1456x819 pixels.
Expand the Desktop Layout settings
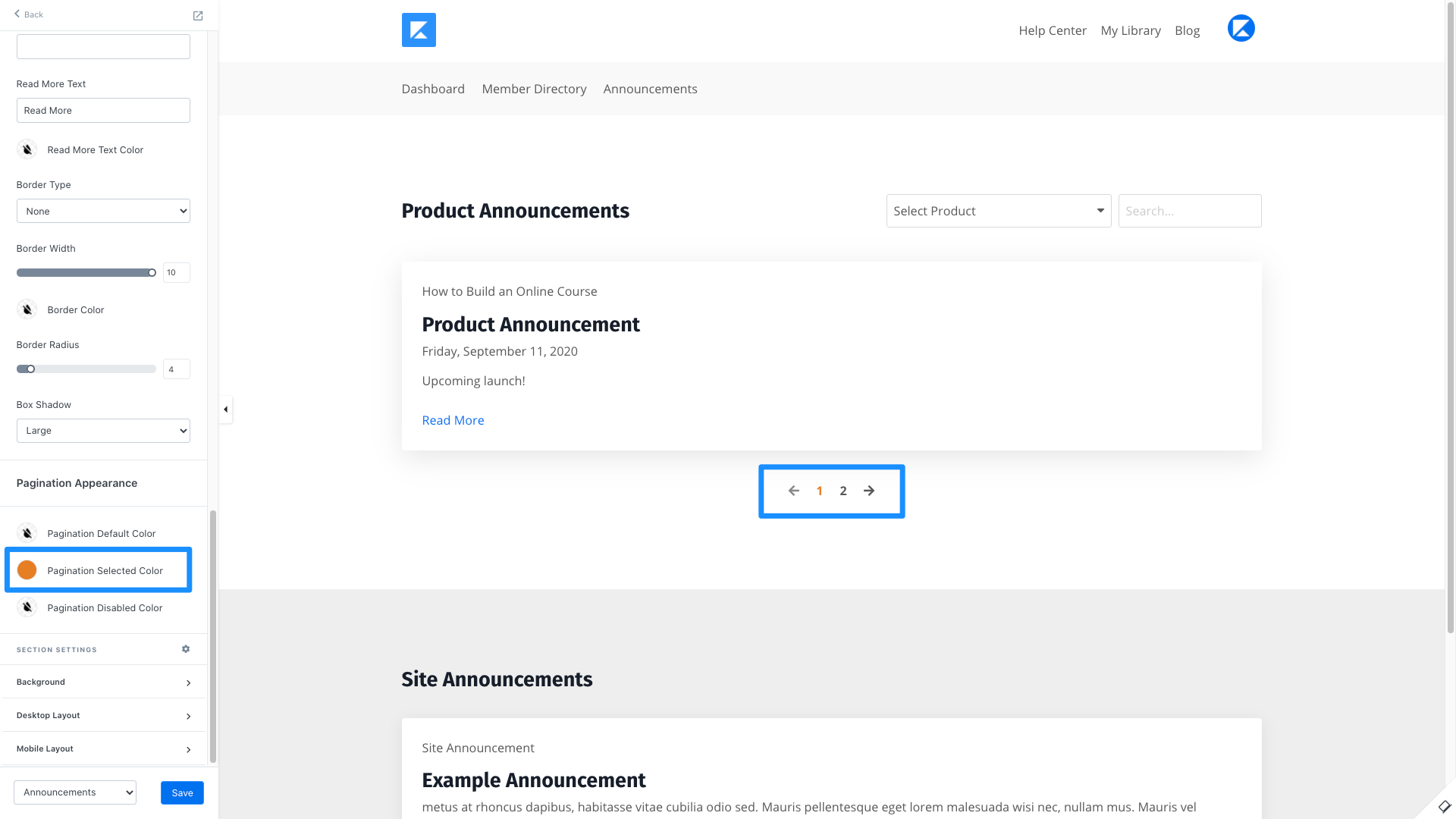103,715
